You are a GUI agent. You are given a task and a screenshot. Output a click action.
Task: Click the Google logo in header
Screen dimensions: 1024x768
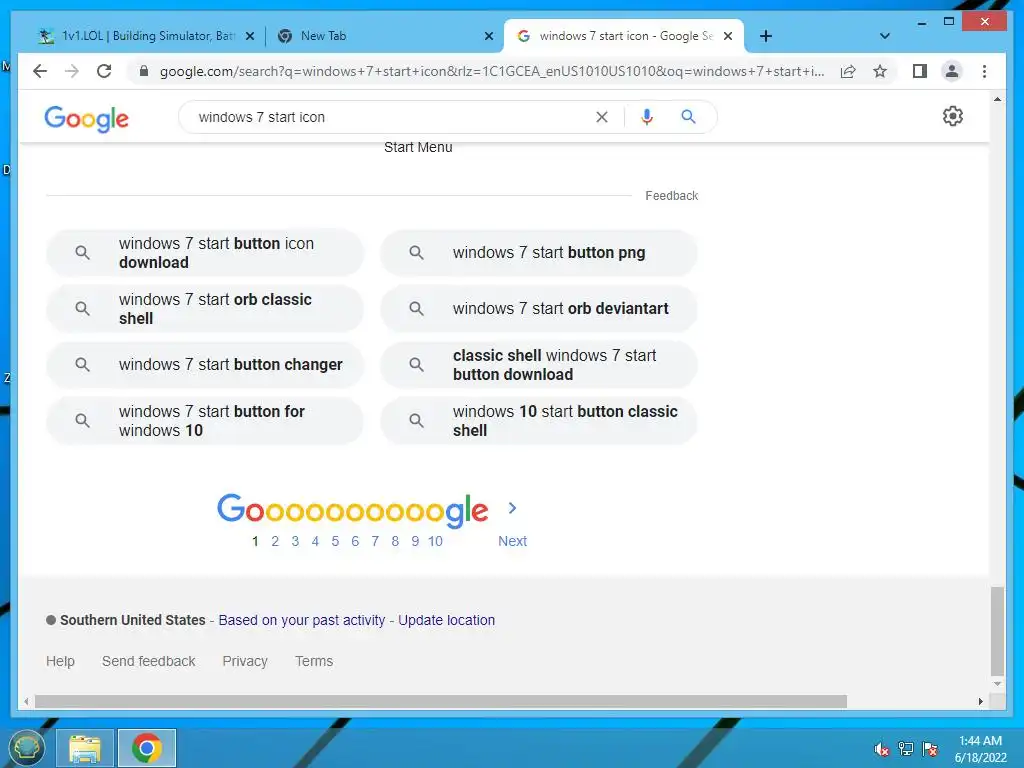pos(86,118)
